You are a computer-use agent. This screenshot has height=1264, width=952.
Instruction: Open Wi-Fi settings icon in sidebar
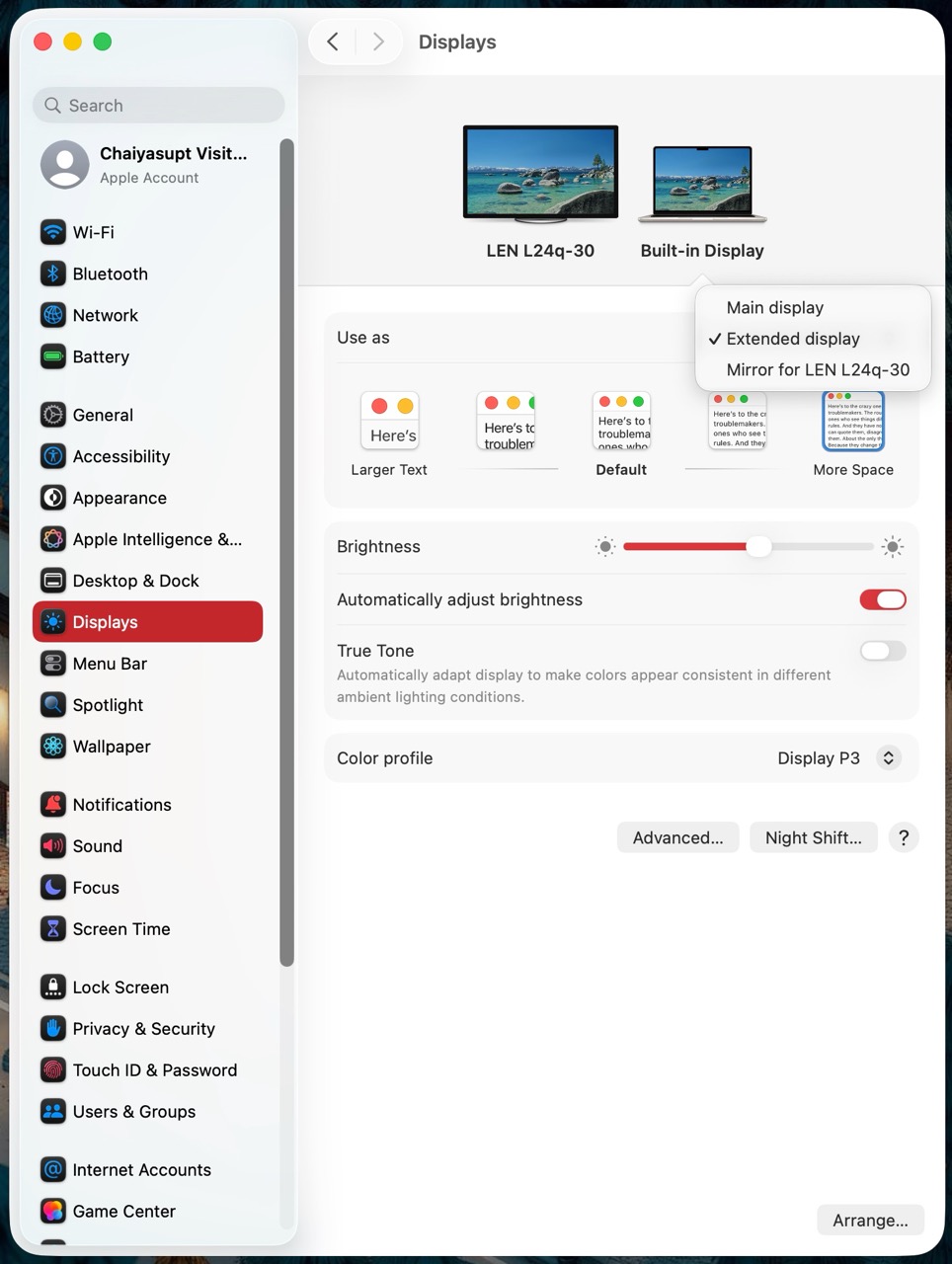[53, 232]
